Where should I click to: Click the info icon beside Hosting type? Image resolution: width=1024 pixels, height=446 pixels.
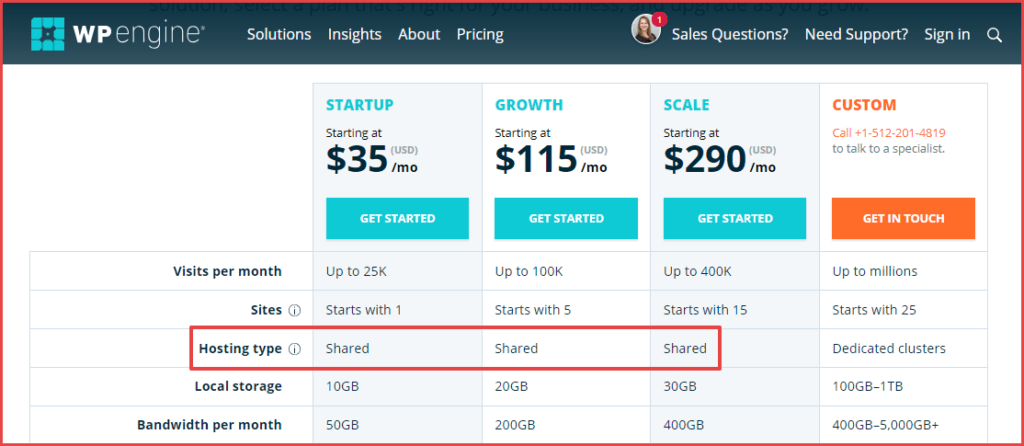pos(295,349)
